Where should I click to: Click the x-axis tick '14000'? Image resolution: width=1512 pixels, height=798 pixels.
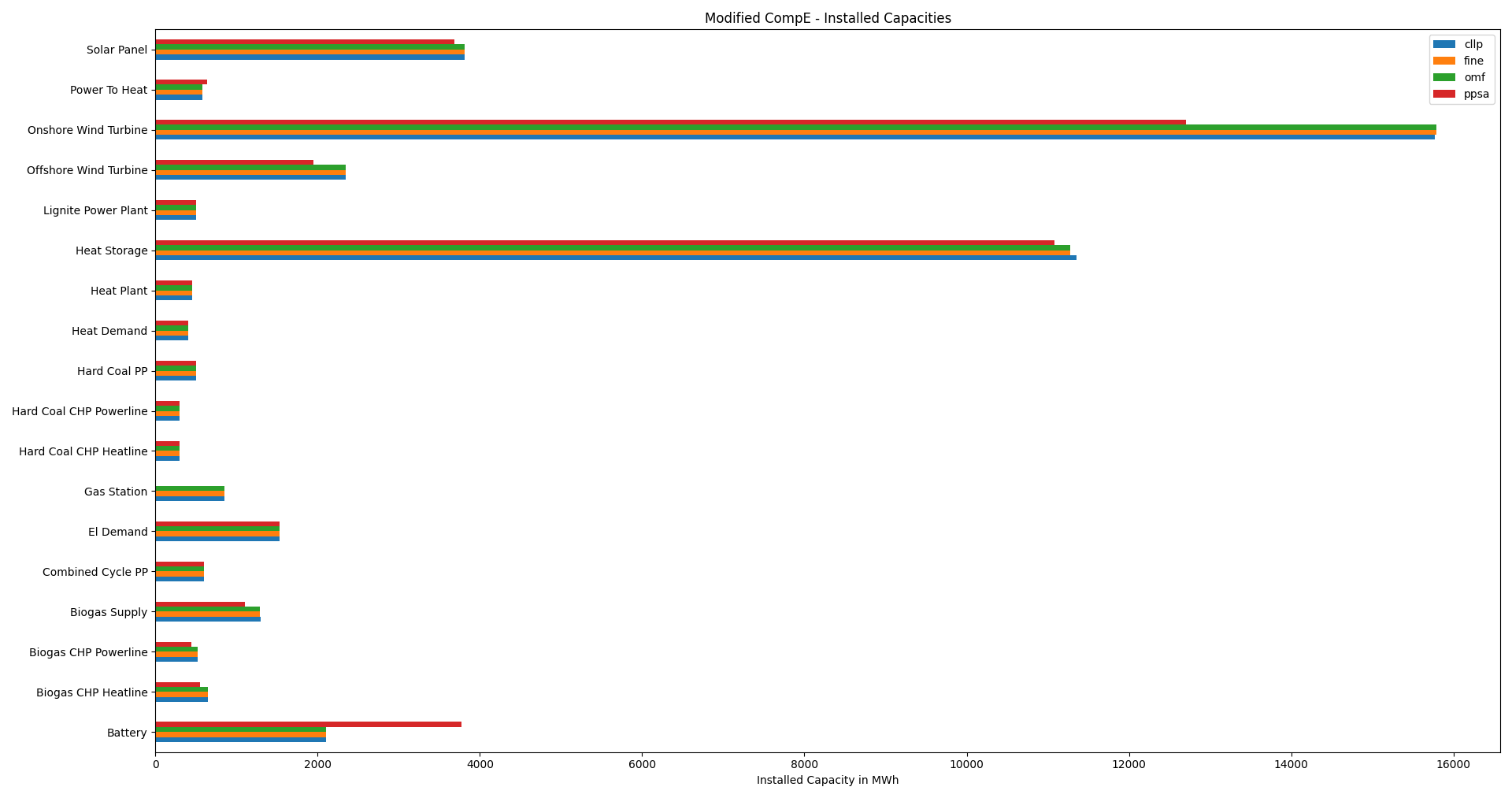click(1291, 764)
